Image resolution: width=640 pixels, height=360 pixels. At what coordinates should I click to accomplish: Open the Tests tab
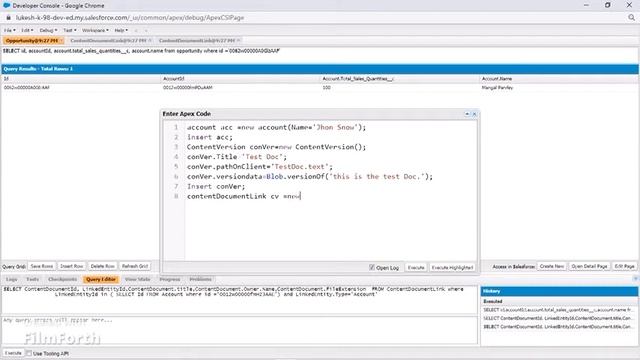pos(32,279)
